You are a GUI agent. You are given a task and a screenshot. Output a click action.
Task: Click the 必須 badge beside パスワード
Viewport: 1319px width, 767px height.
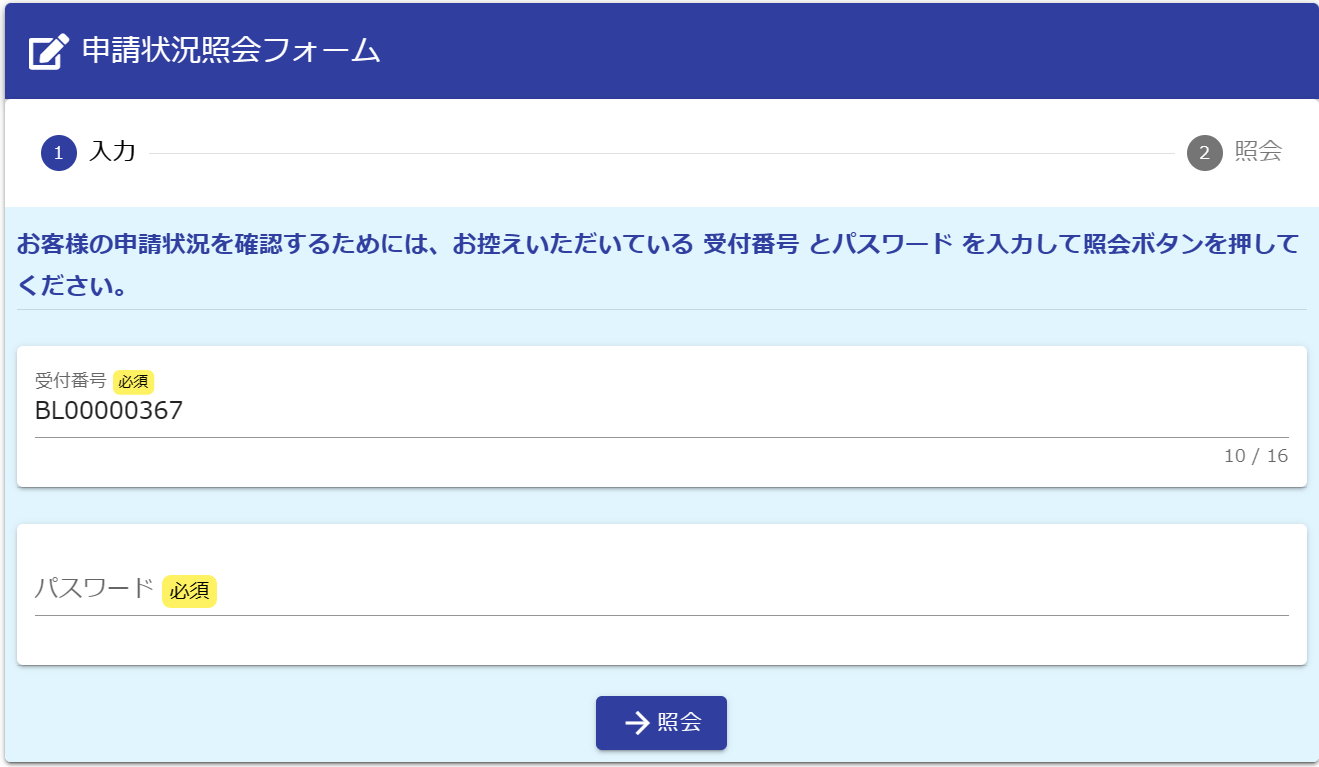[x=189, y=591]
